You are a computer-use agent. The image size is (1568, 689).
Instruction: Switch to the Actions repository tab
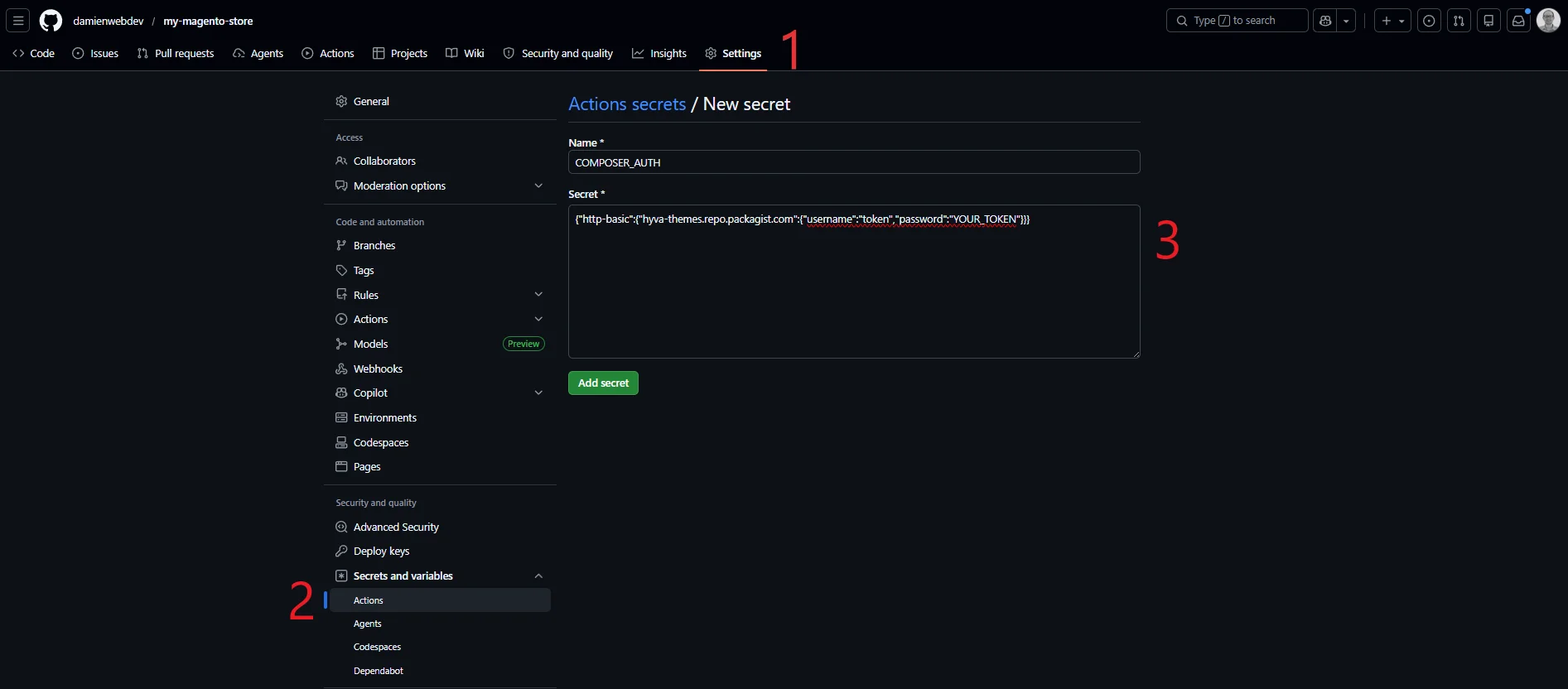click(328, 53)
